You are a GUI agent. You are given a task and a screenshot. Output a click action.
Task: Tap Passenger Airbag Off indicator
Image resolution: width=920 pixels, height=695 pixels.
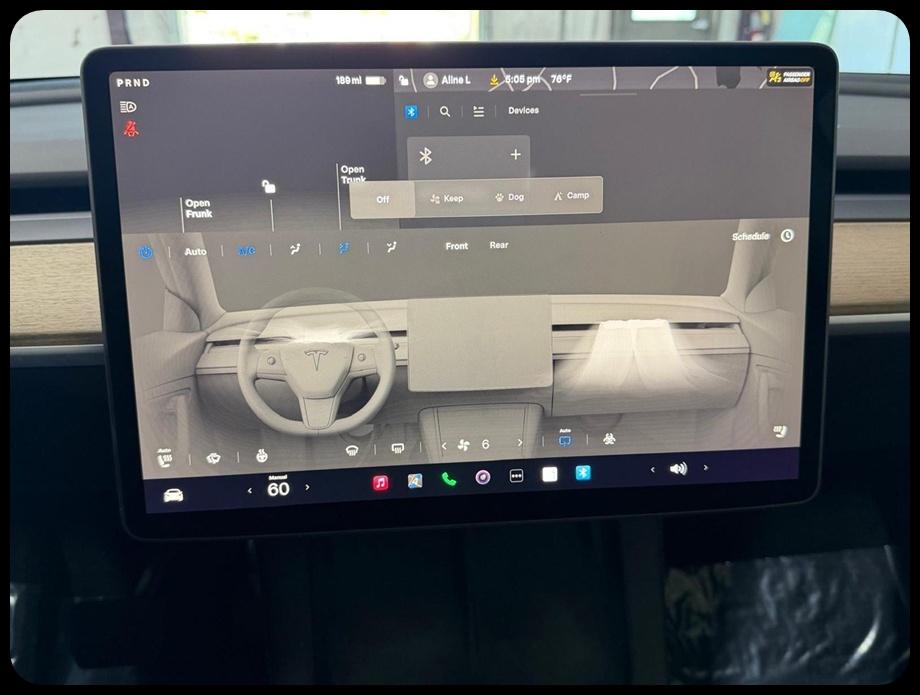click(790, 77)
